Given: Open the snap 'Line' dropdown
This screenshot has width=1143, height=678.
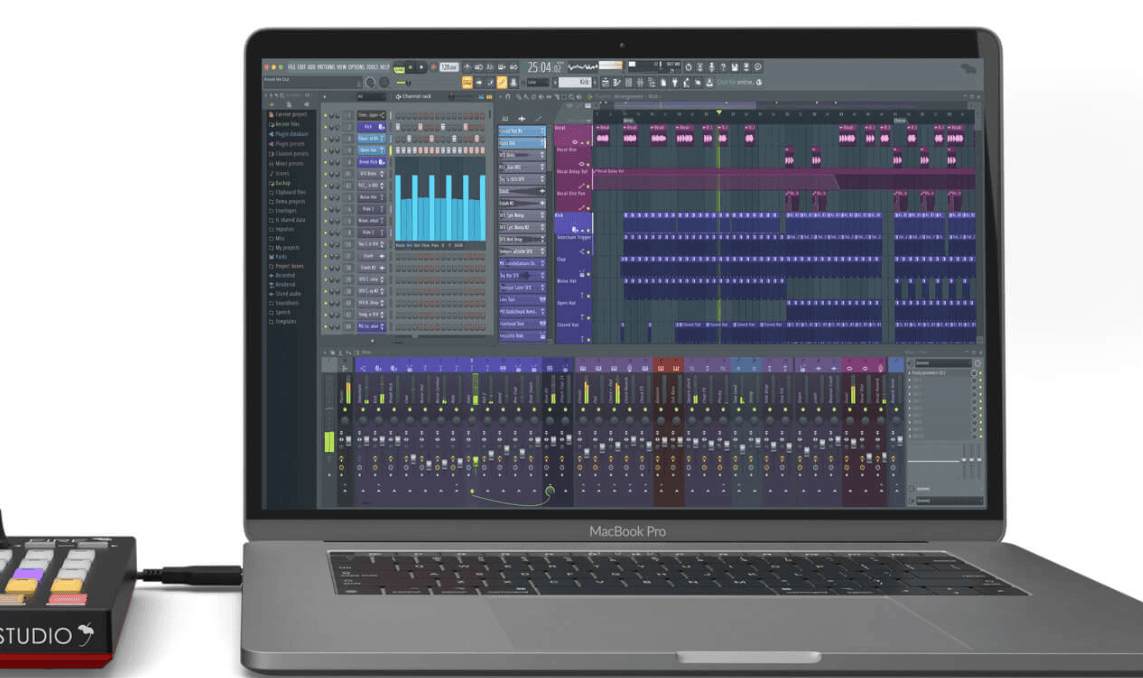Looking at the screenshot, I should coord(538,82).
